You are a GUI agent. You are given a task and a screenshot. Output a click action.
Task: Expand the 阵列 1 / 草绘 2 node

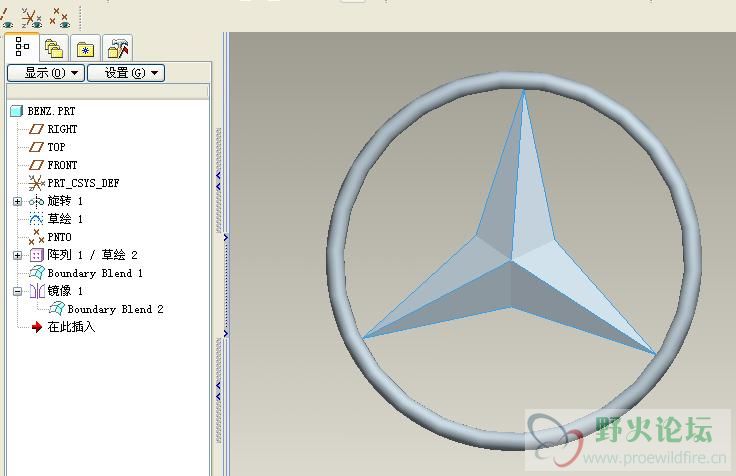point(17,255)
